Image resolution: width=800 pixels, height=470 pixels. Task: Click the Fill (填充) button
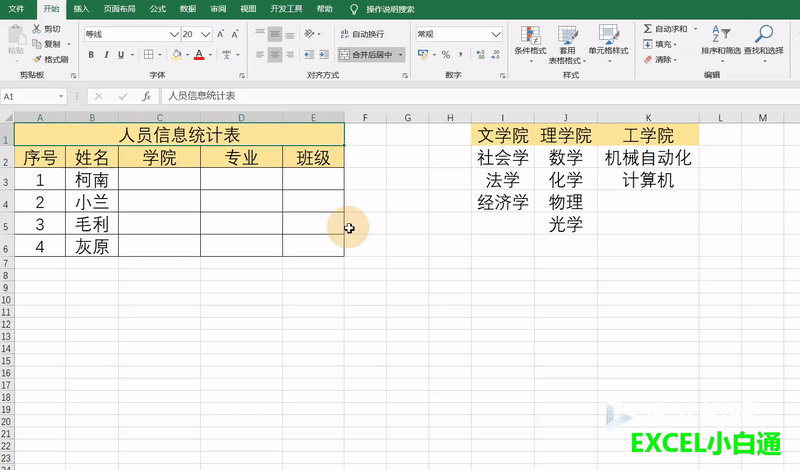coord(660,44)
